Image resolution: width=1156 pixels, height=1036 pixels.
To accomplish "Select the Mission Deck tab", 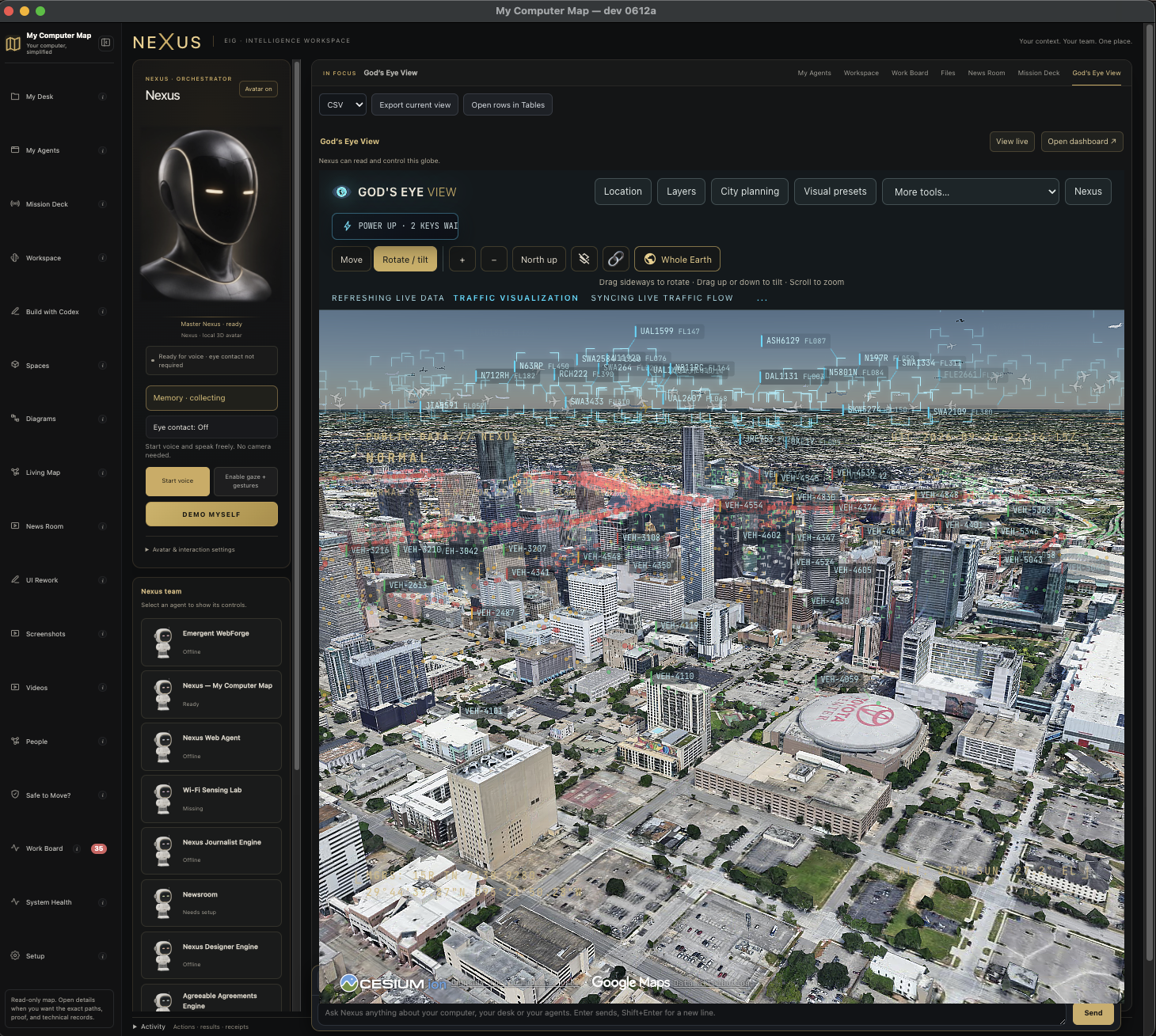I will (x=1038, y=73).
